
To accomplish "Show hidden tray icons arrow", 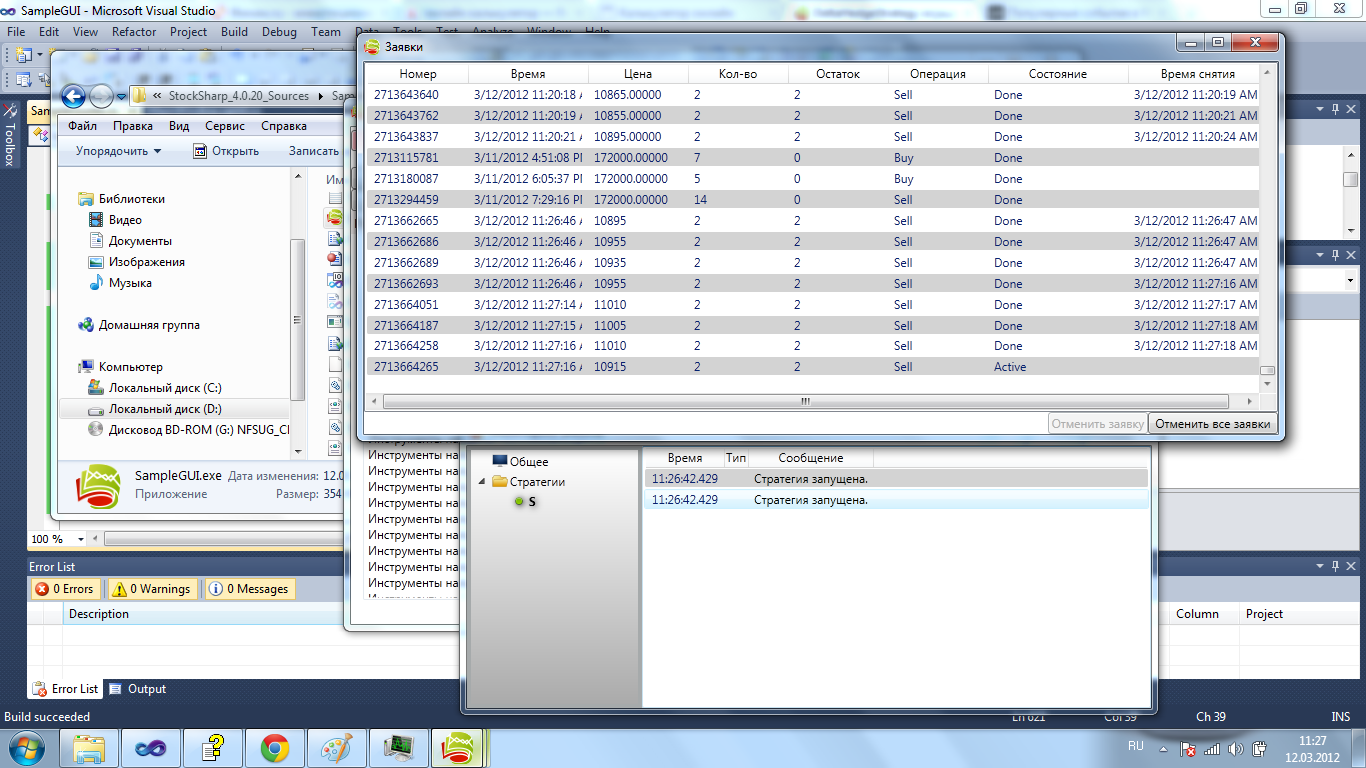I will [x=1165, y=748].
